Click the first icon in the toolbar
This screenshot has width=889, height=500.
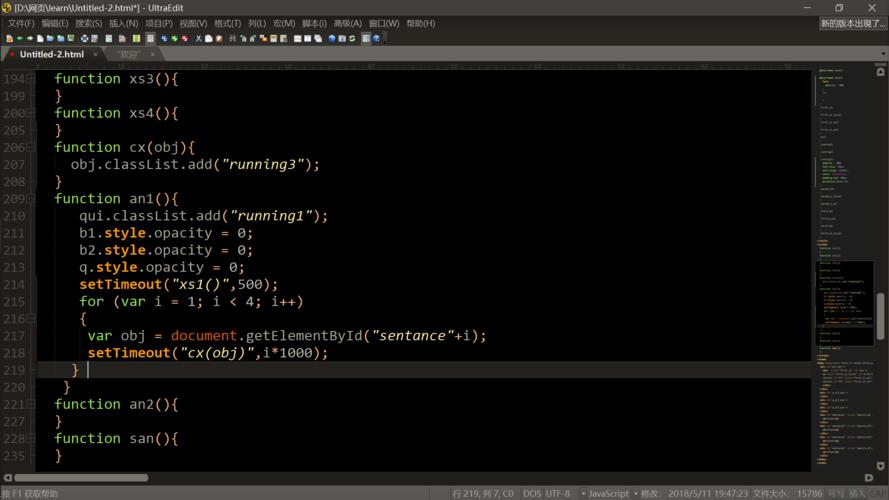[9, 39]
